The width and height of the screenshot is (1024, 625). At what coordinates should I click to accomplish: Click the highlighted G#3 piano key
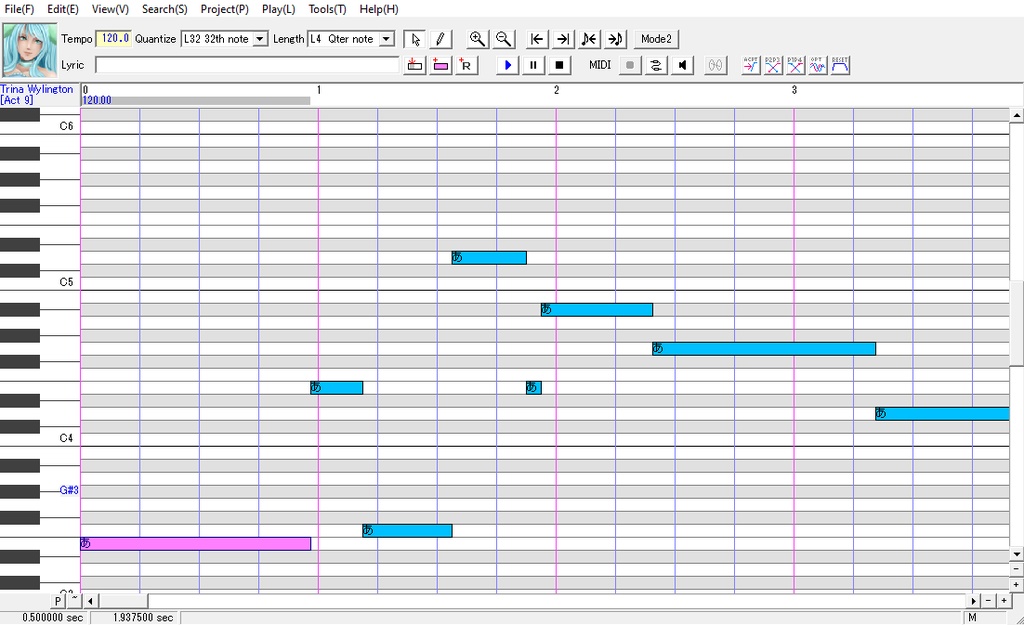(x=69, y=490)
